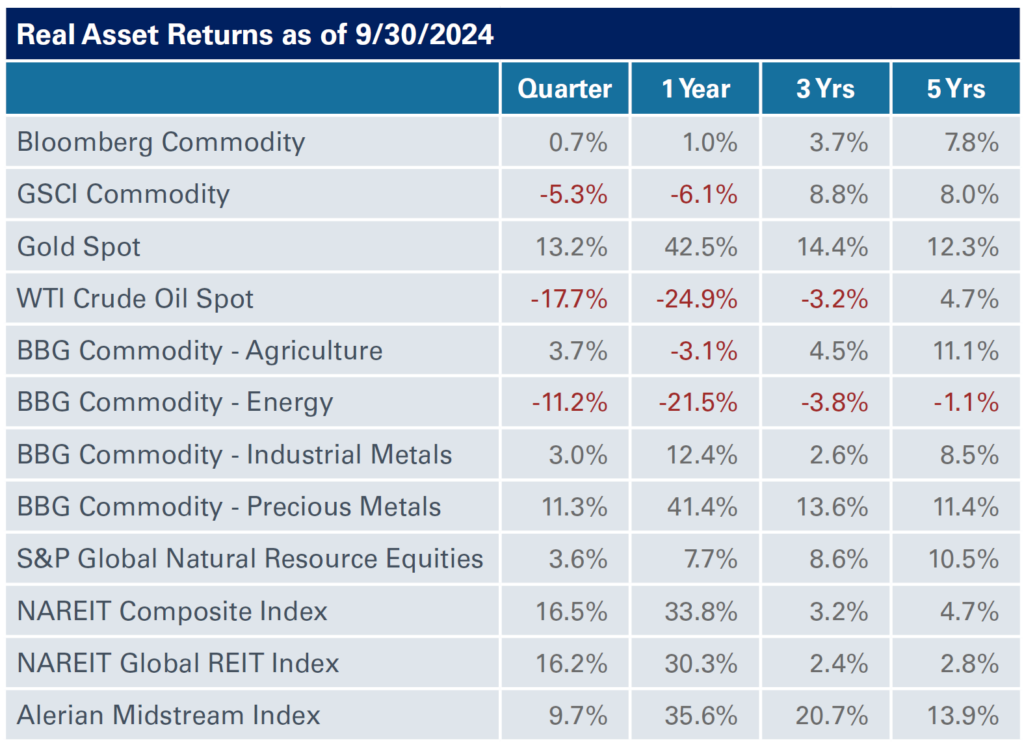Select the NAREIT Global REIT Index label
1024x743 pixels.
click(178, 663)
